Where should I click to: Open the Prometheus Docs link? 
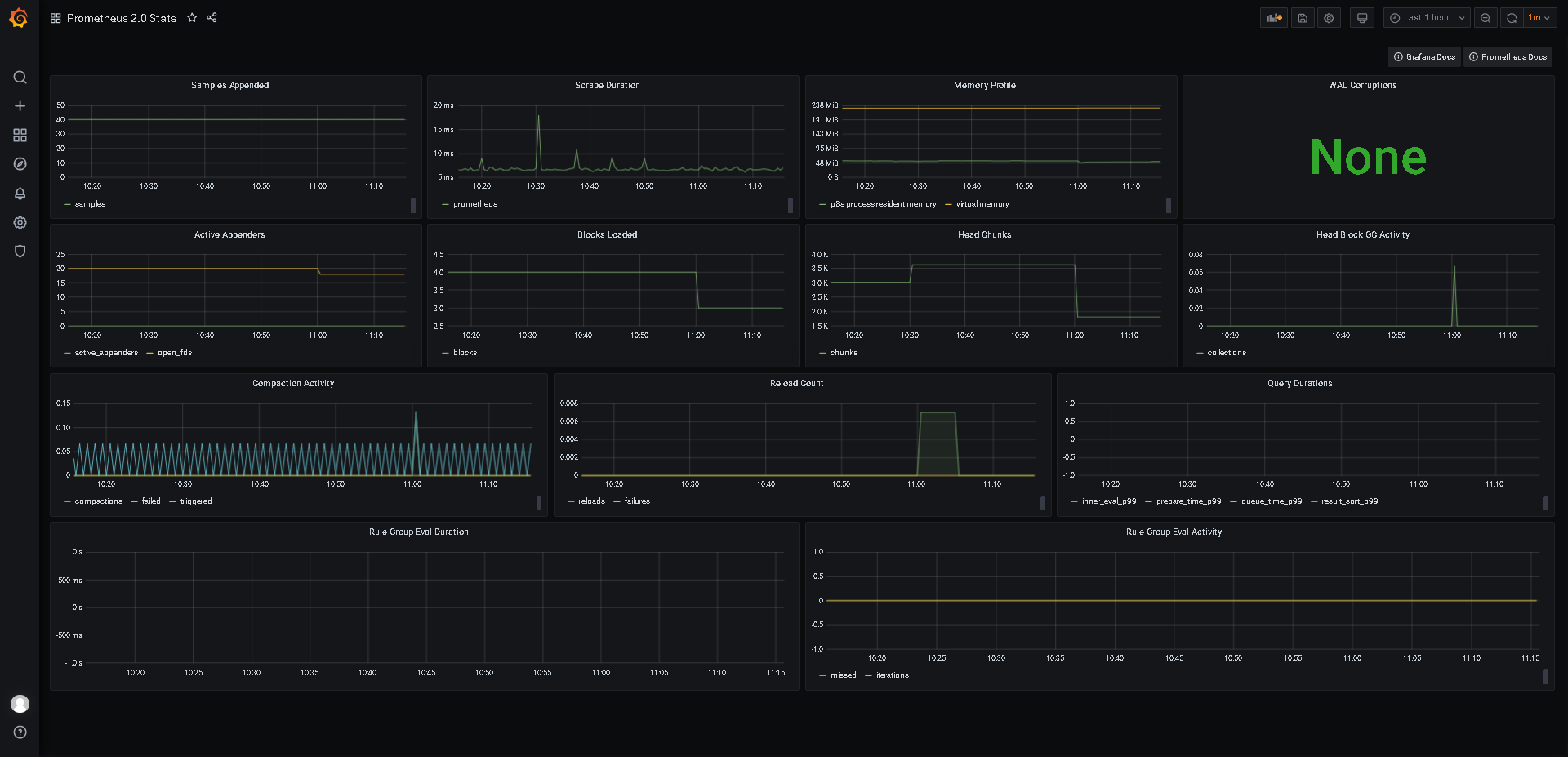click(1508, 57)
